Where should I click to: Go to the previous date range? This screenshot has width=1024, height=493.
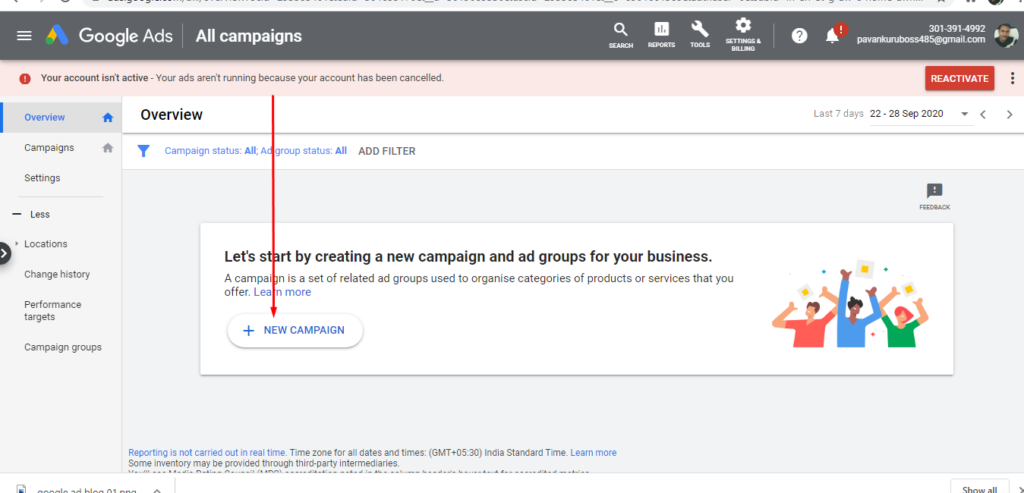tap(983, 114)
